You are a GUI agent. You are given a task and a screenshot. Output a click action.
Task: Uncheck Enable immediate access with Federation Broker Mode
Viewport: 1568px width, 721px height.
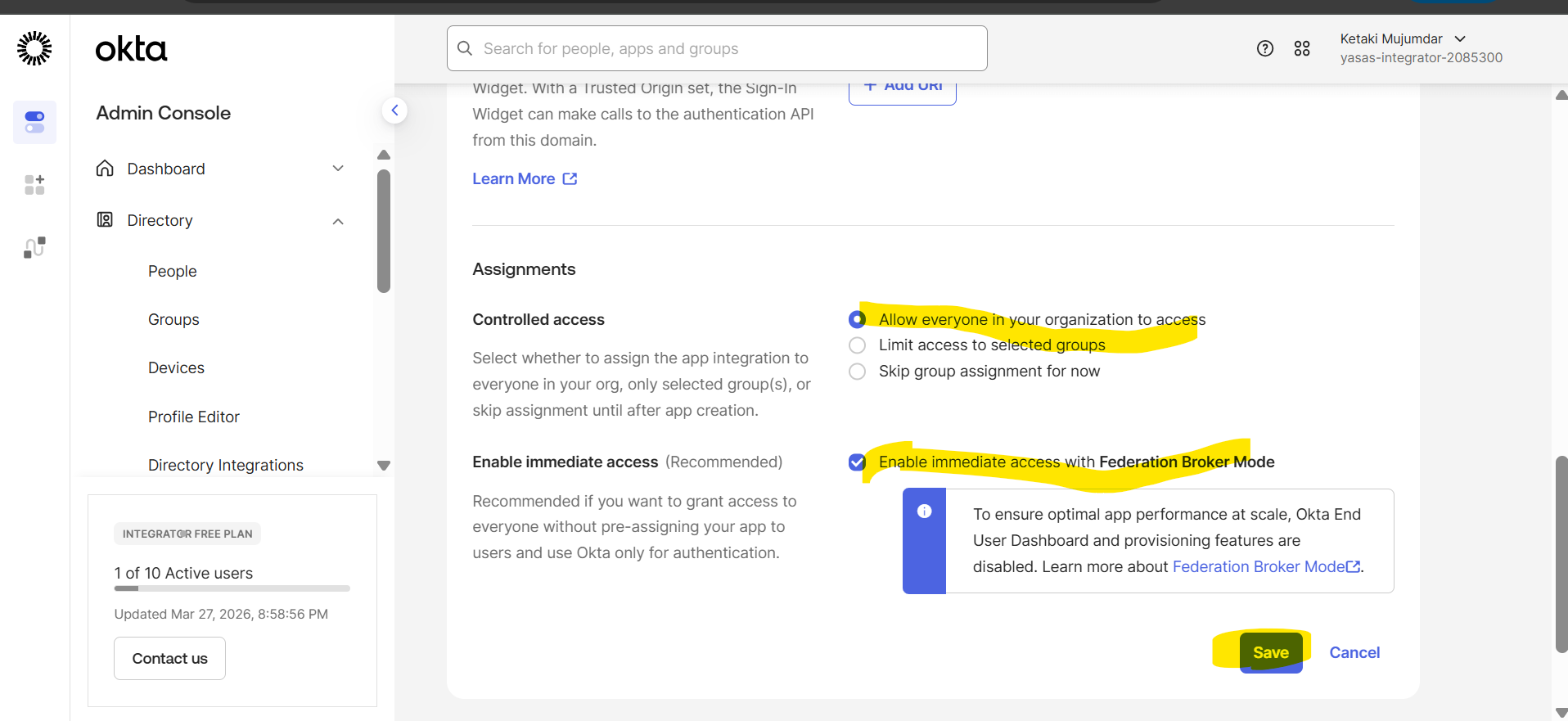857,462
